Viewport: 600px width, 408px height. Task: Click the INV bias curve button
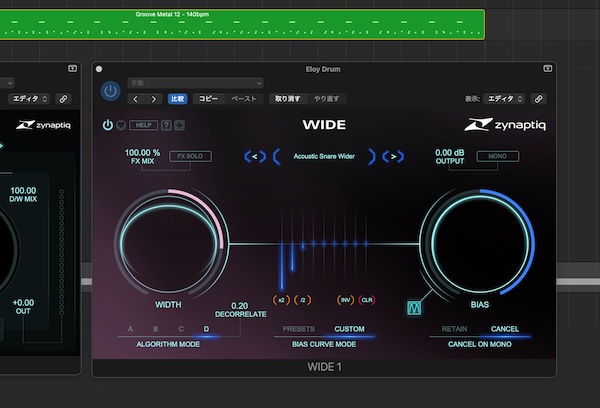pyautogui.click(x=345, y=300)
